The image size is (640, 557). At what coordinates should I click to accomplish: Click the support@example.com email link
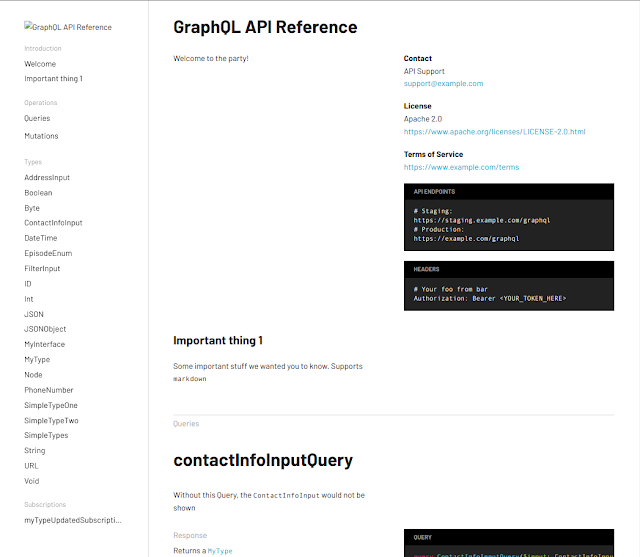[x=443, y=84]
